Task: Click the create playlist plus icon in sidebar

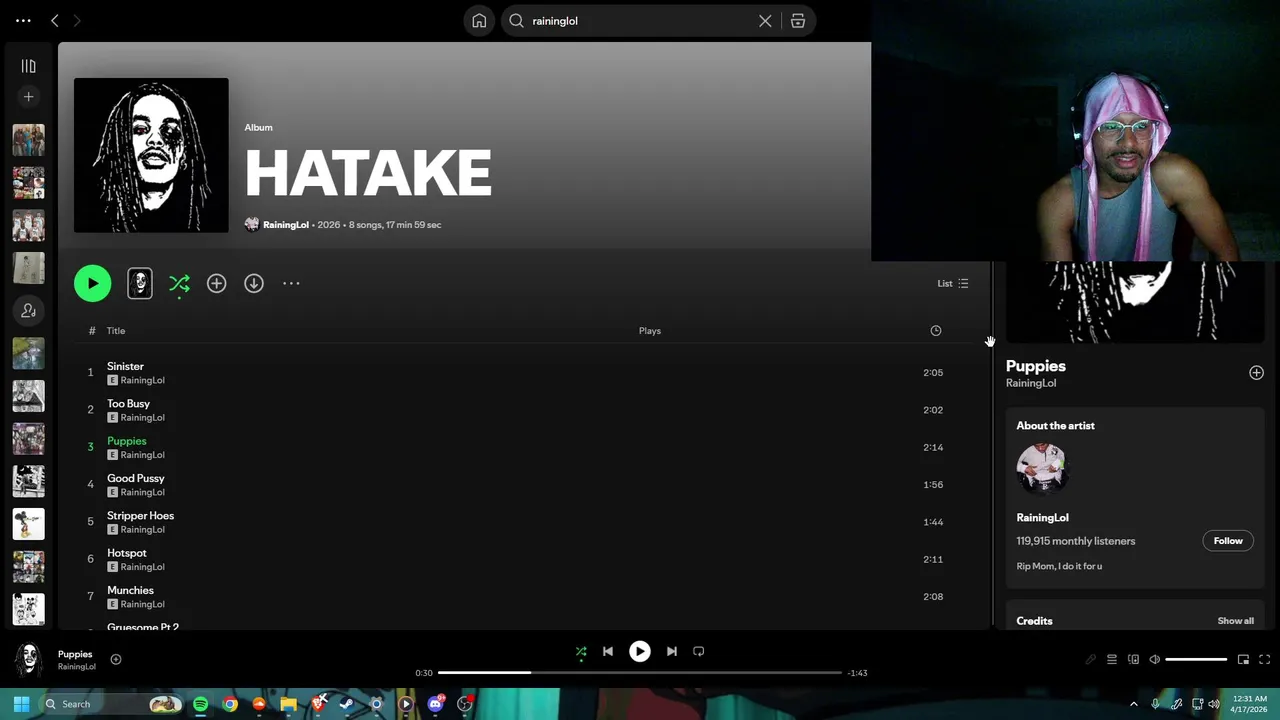Action: coord(28,97)
